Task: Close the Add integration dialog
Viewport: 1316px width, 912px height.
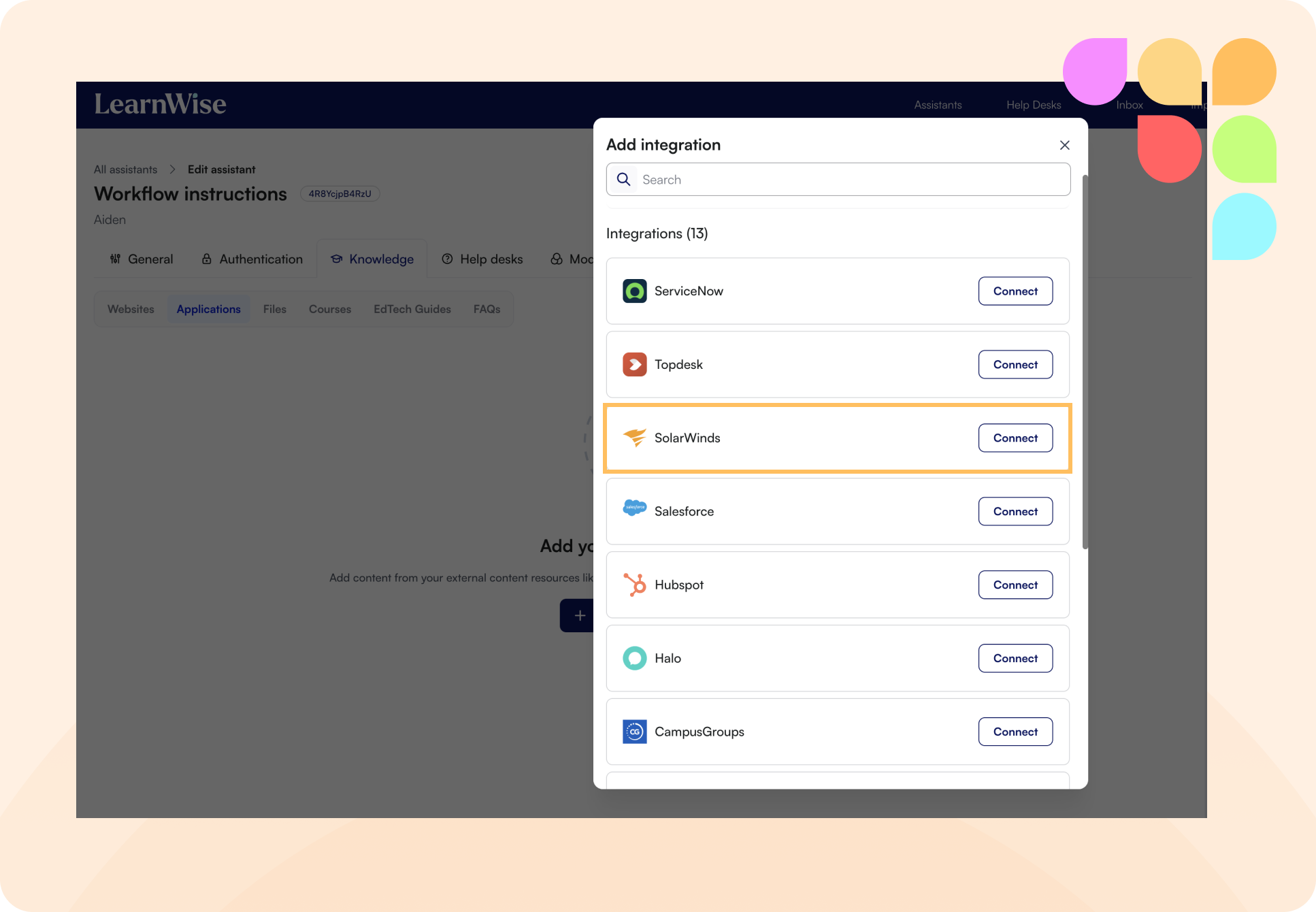Action: click(1064, 145)
